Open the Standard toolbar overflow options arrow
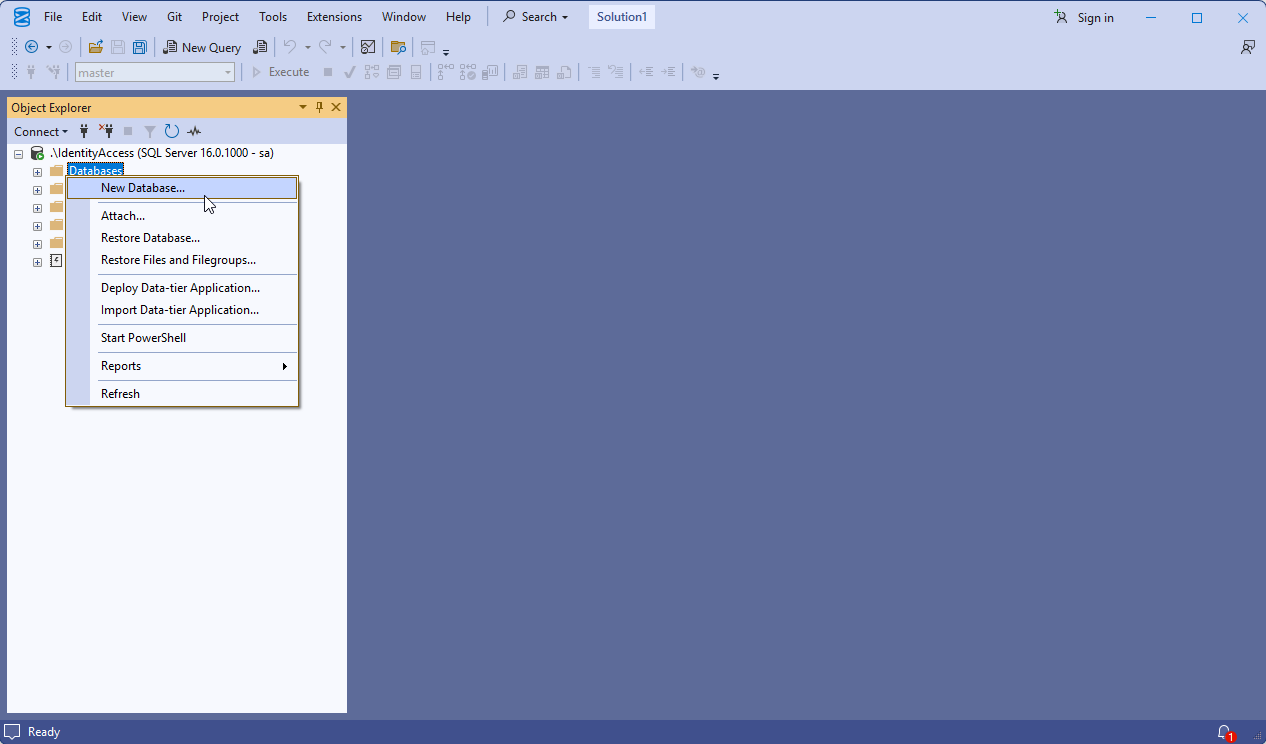The image size is (1266, 744). click(446, 50)
